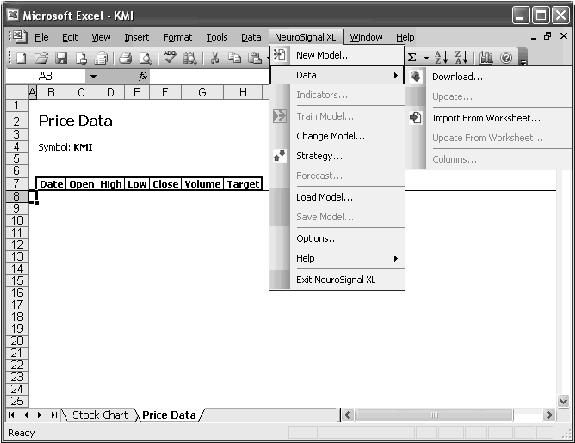The height and width of the screenshot is (443, 575).
Task: Click the horizontal scrollbar thumb
Action: pyautogui.click(x=434, y=415)
